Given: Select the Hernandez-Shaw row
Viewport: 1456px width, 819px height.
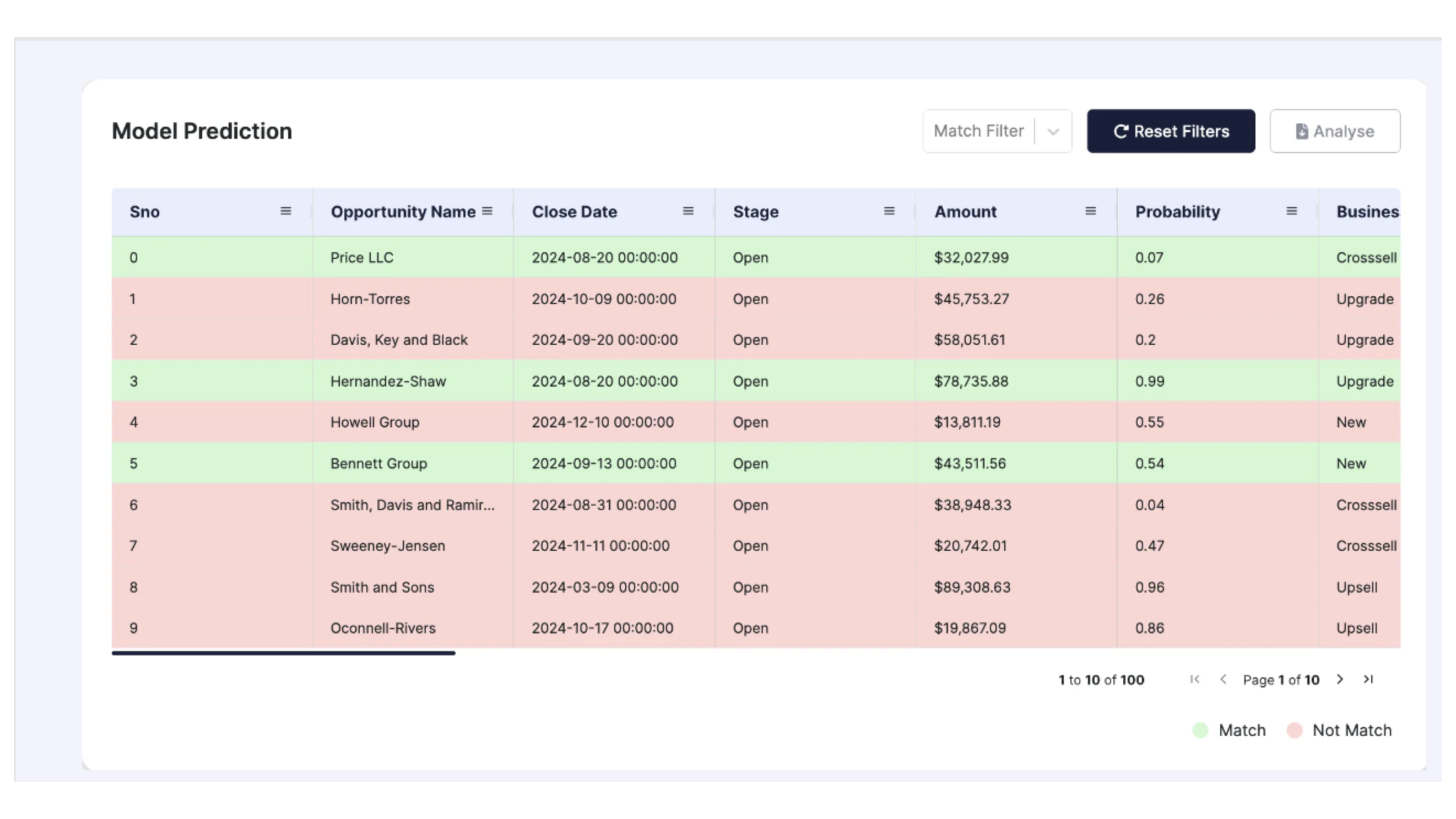Looking at the screenshot, I should click(388, 382).
